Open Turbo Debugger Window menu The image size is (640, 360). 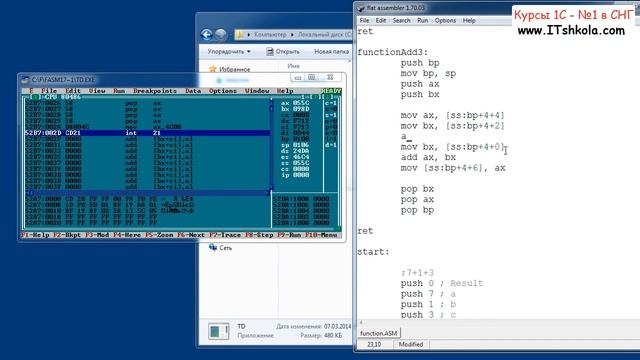coord(257,91)
